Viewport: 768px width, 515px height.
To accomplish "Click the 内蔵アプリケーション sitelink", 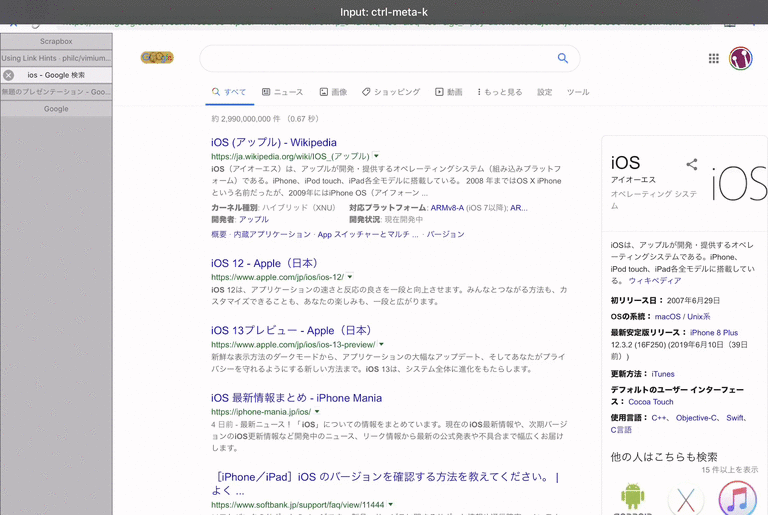I will [272, 234].
